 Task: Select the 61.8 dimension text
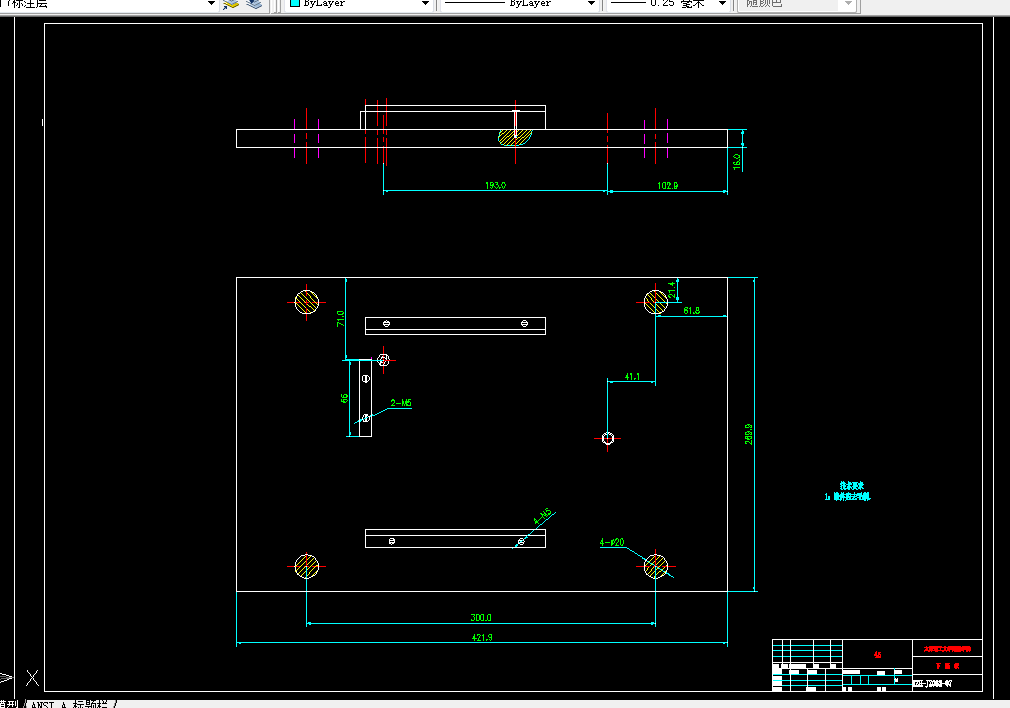[691, 311]
